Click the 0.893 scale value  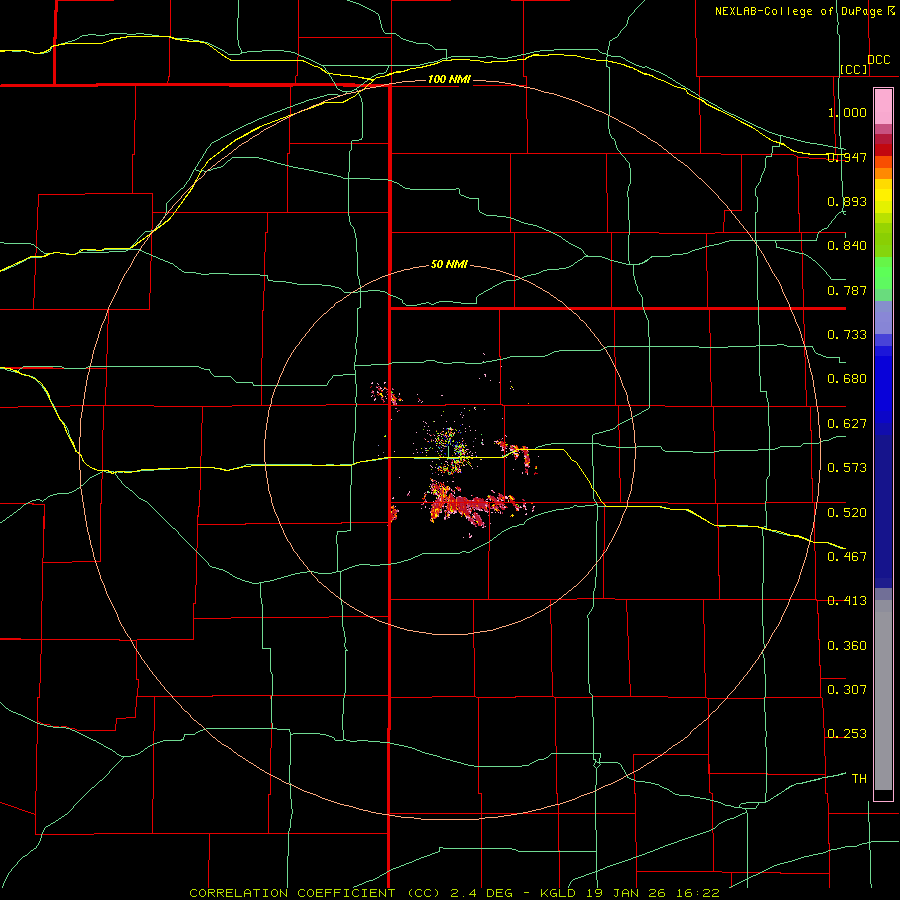pyautogui.click(x=847, y=201)
